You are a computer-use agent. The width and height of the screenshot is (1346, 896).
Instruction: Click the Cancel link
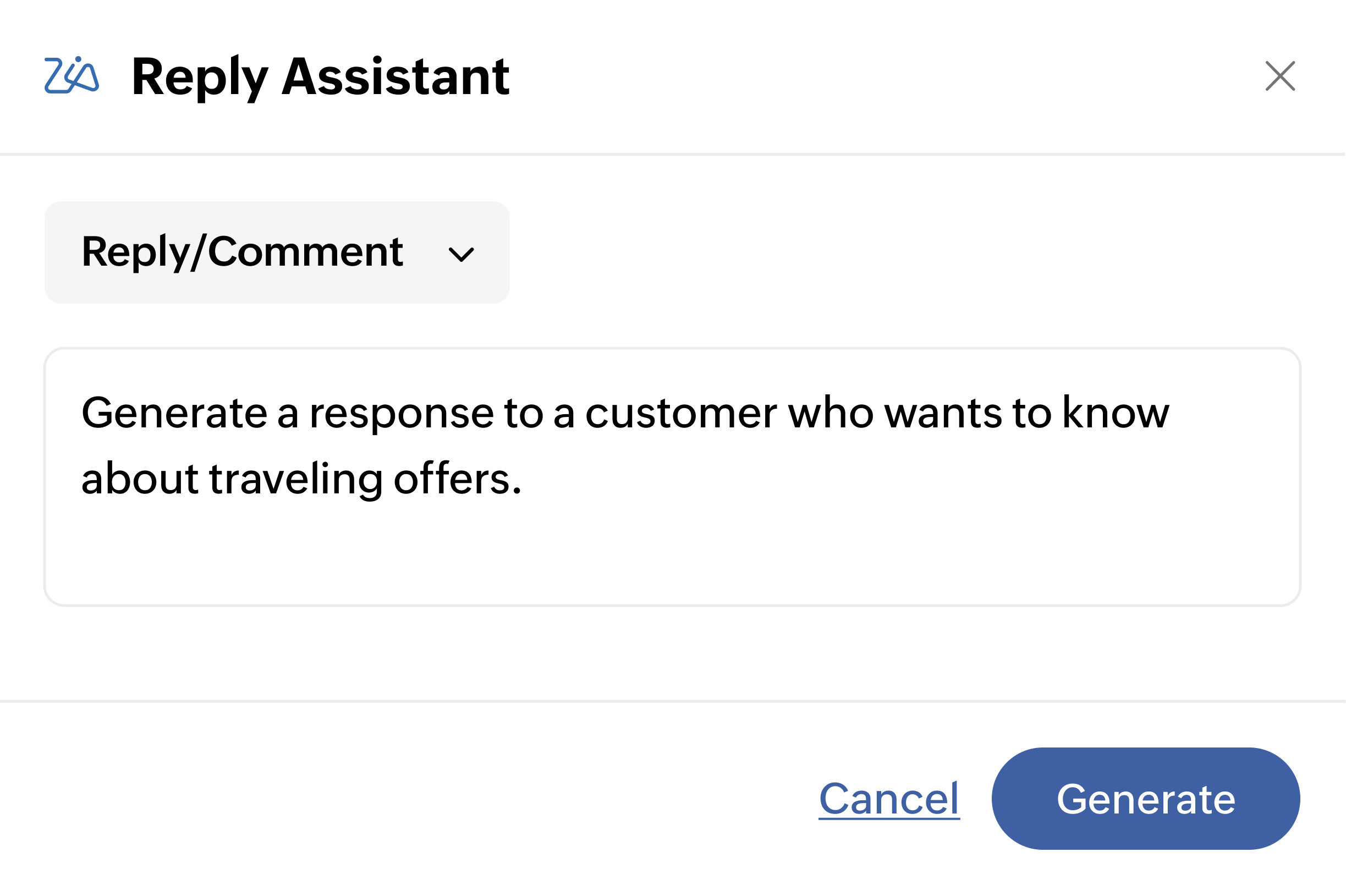click(x=889, y=799)
